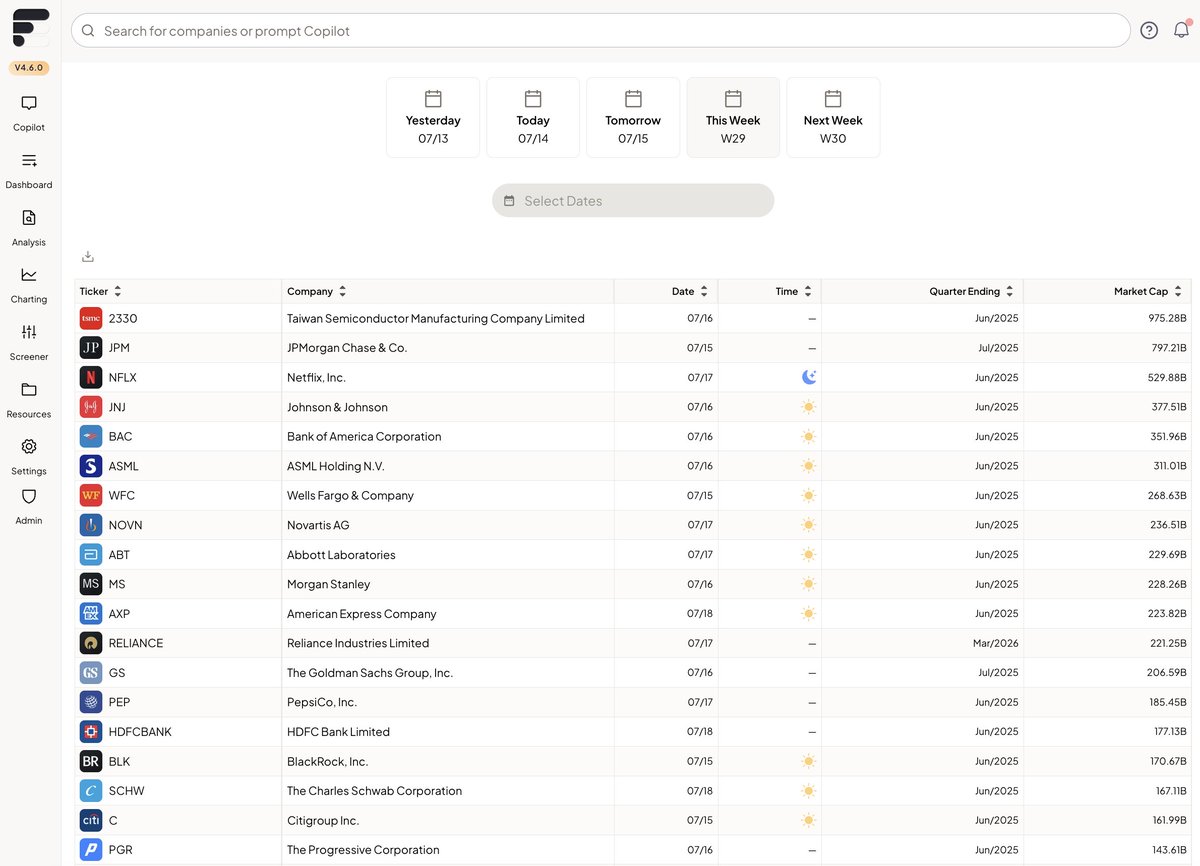
Task: Click the American Express logo icon
Action: point(91,613)
